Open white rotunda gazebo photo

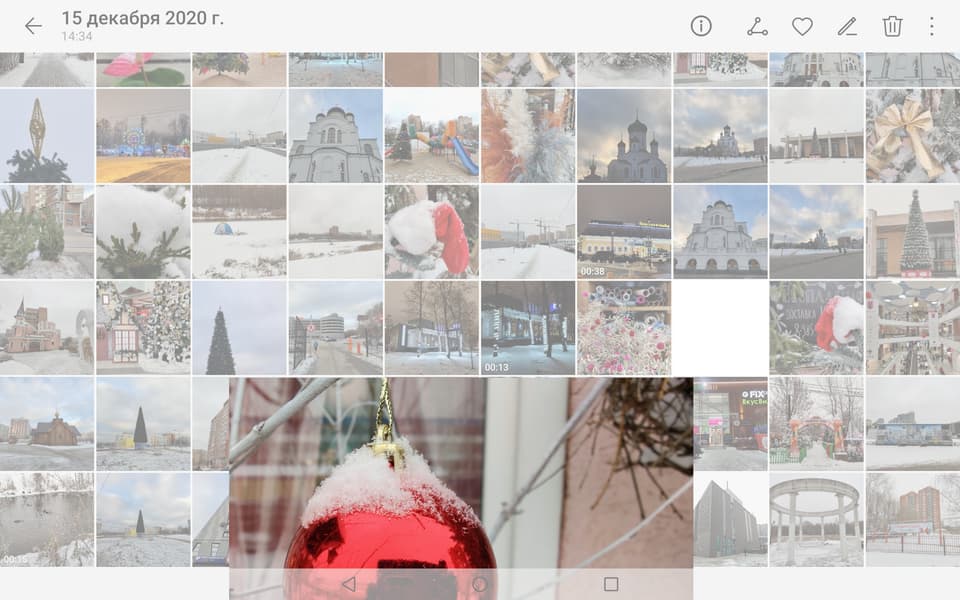point(816,519)
